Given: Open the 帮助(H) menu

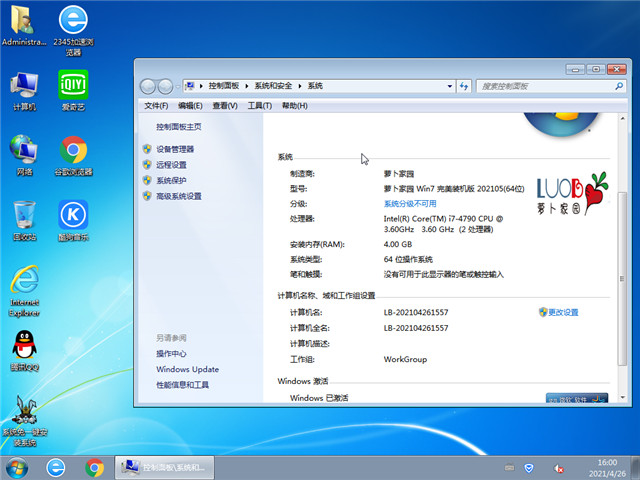Looking at the screenshot, I should [295, 106].
